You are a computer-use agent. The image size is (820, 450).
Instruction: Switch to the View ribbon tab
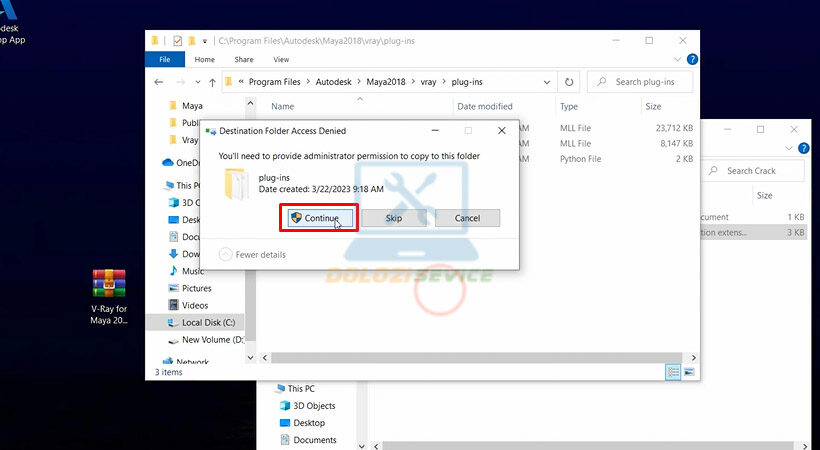281,60
